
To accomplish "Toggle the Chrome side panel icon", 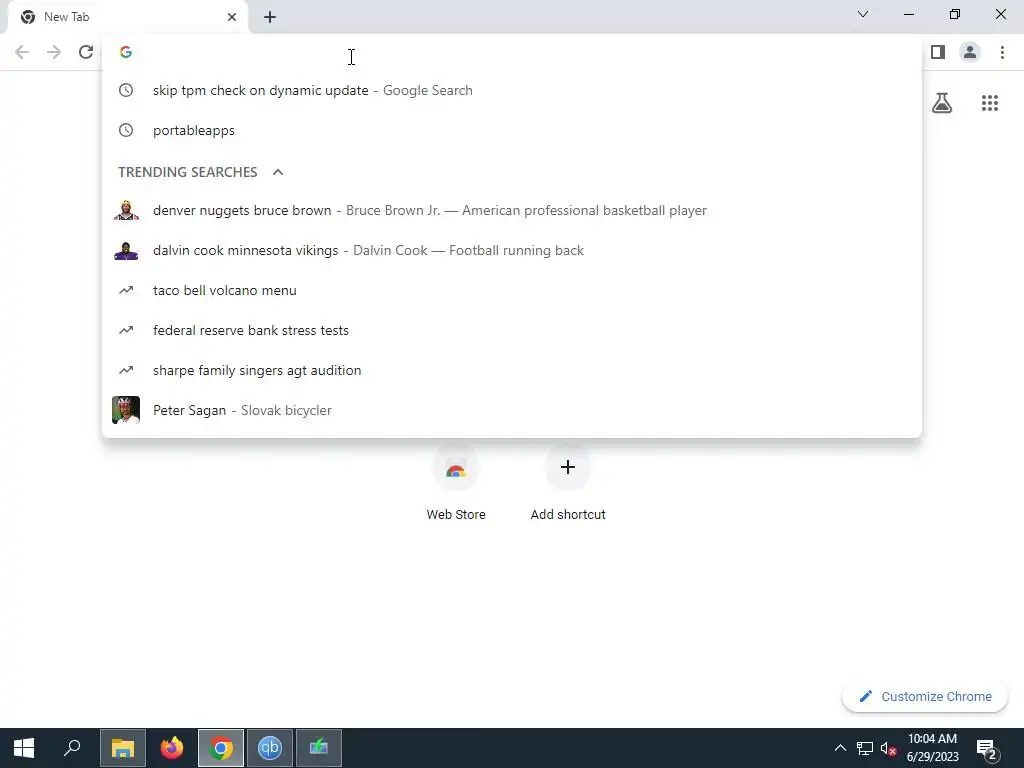I will [938, 52].
